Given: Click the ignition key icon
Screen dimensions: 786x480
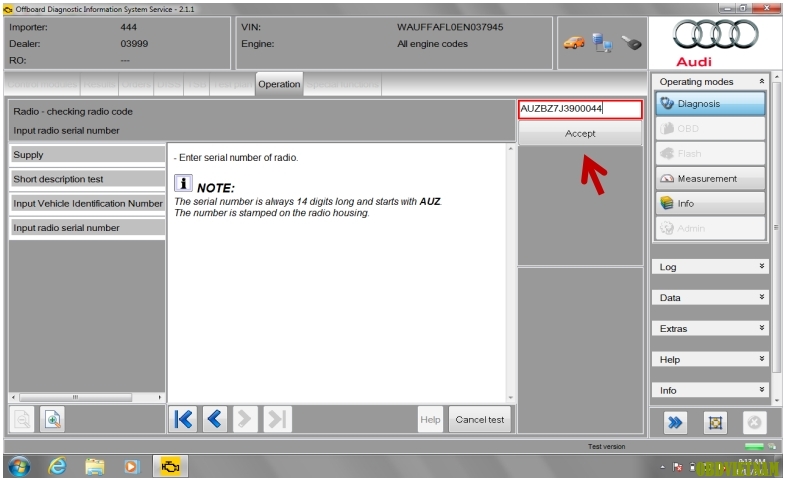Looking at the screenshot, I should point(632,43).
